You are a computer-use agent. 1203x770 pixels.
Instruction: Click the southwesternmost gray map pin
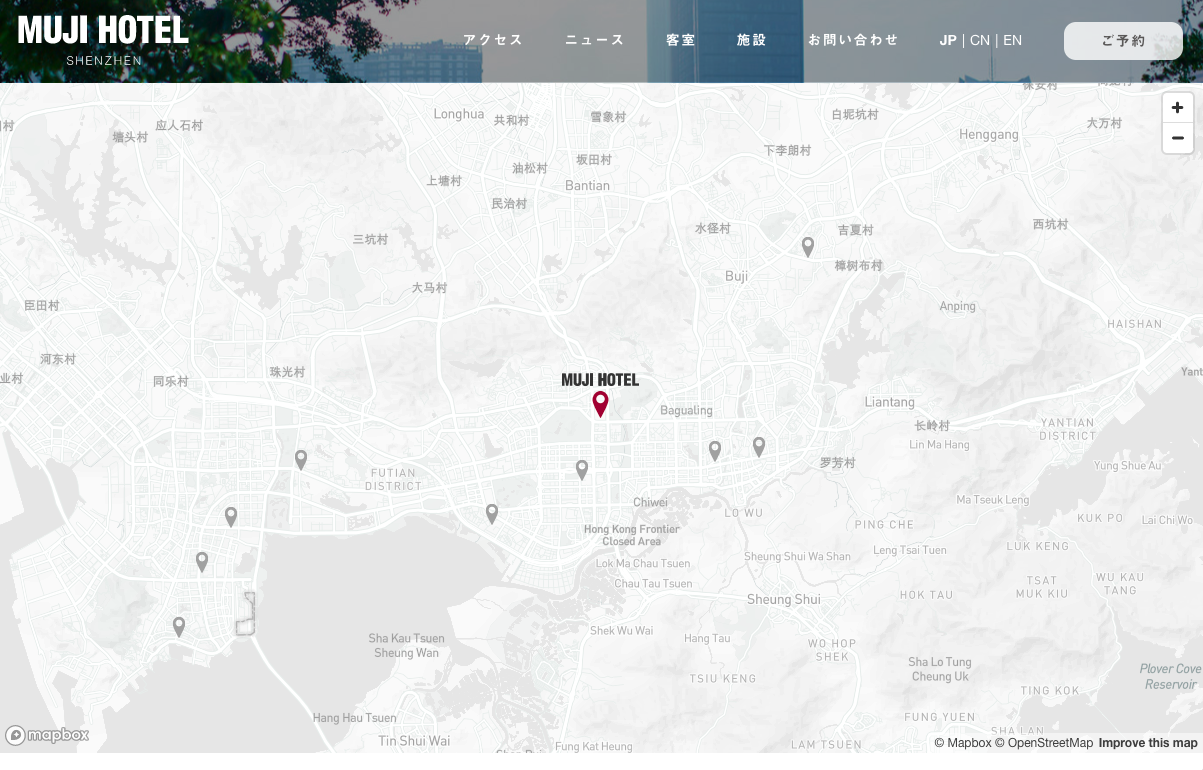[x=179, y=626]
